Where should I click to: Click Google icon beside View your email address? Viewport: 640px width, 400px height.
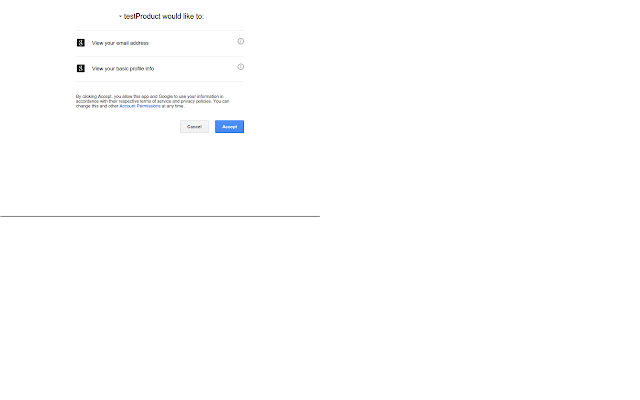click(81, 43)
